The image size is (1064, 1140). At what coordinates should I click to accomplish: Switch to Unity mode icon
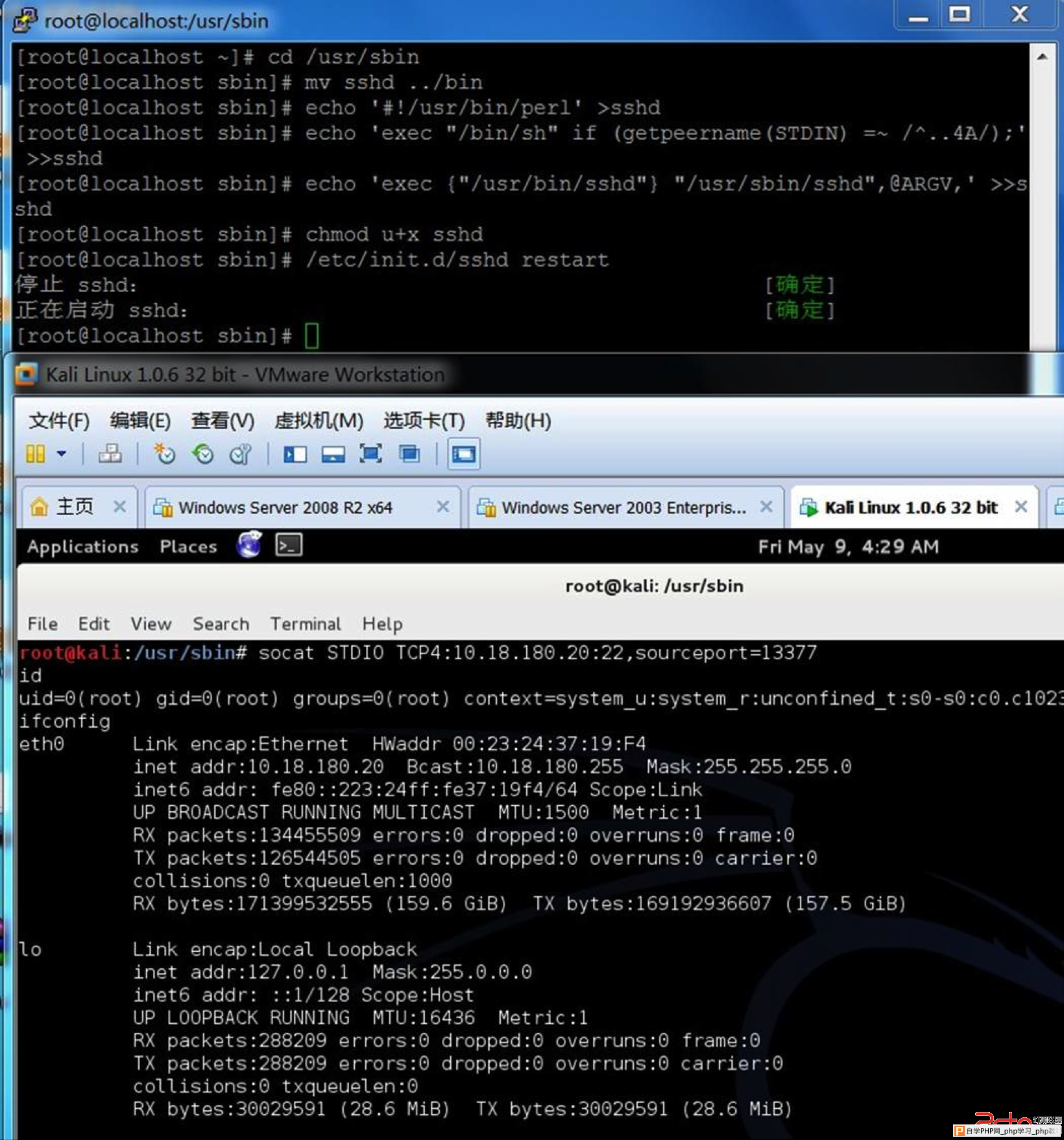coord(409,454)
